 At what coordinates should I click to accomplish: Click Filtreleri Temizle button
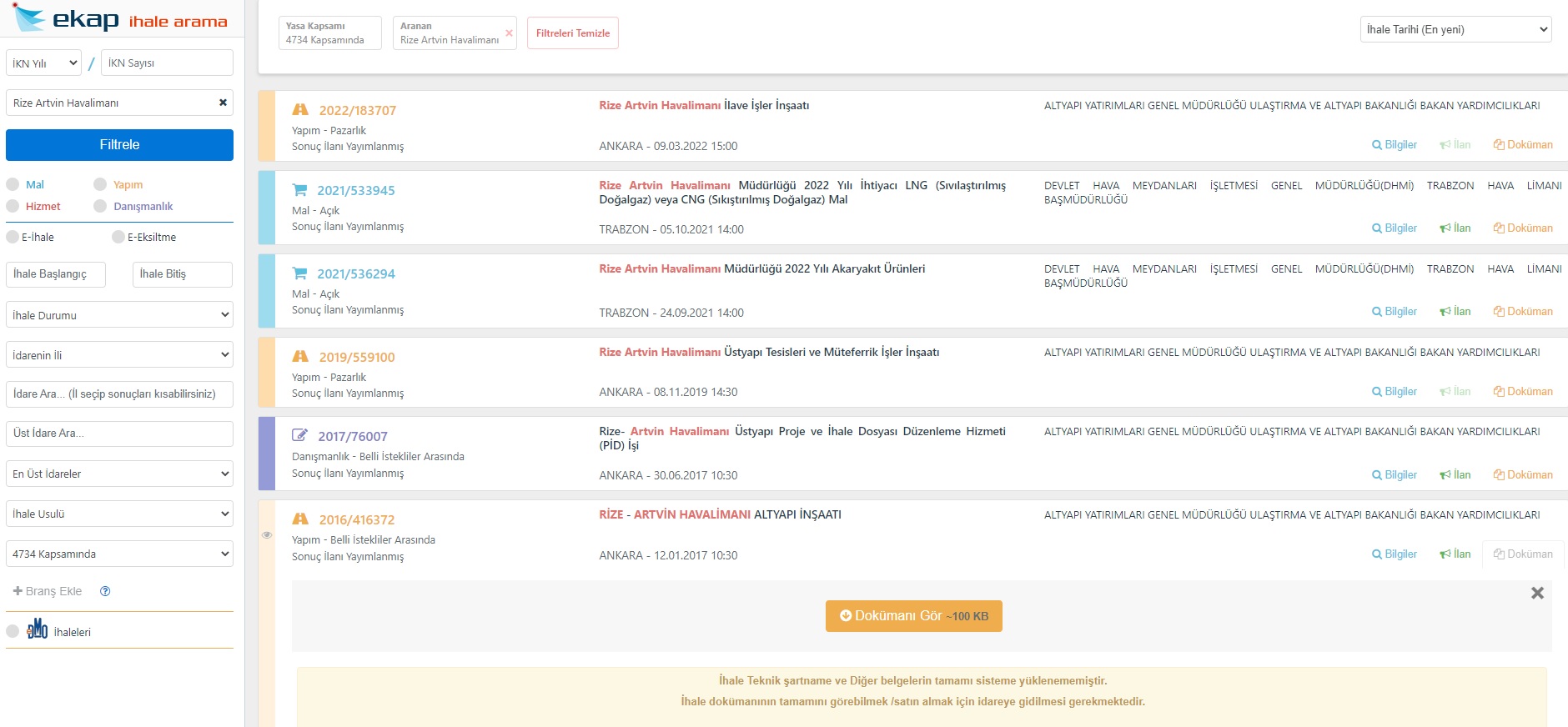click(x=573, y=33)
